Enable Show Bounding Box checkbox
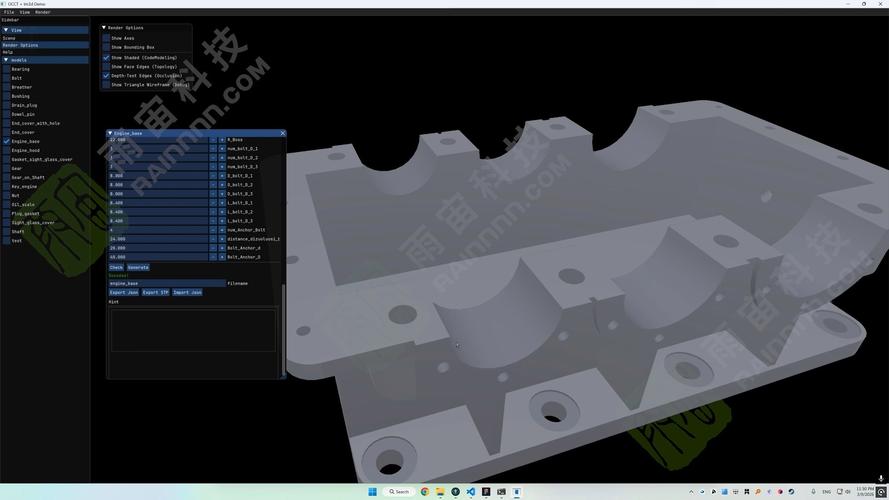Viewport: 889px width, 500px height. click(106, 47)
